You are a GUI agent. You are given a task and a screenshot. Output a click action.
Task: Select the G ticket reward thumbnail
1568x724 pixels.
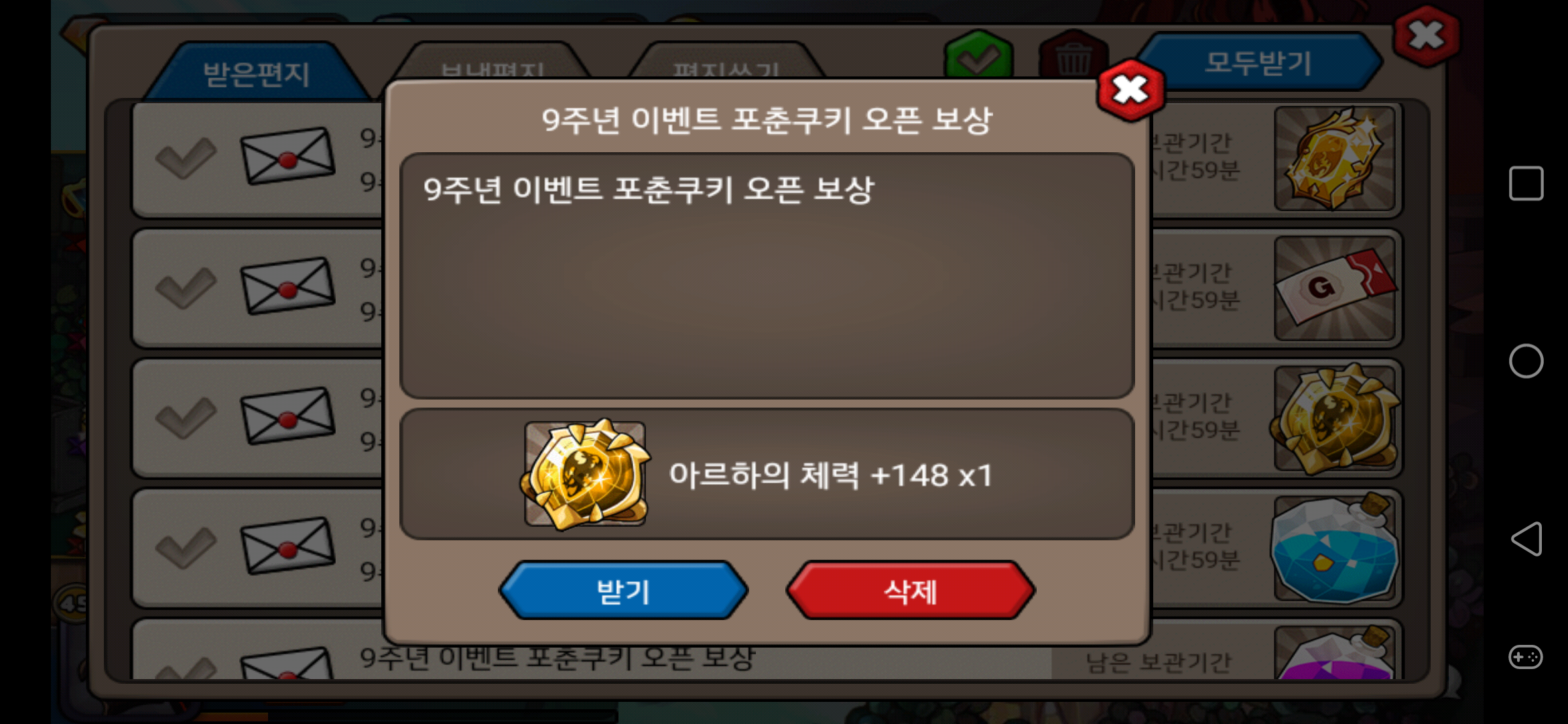[x=1335, y=288]
